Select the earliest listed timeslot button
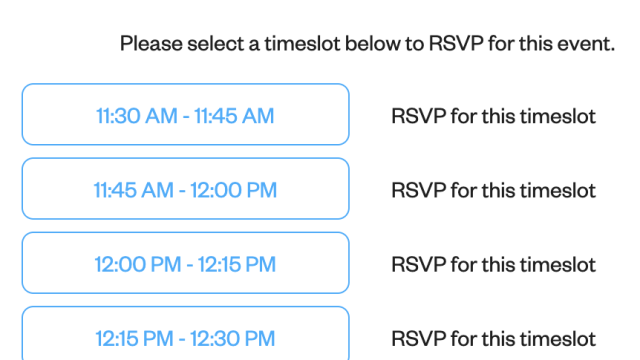This screenshot has height=360, width=640. [x=186, y=114]
